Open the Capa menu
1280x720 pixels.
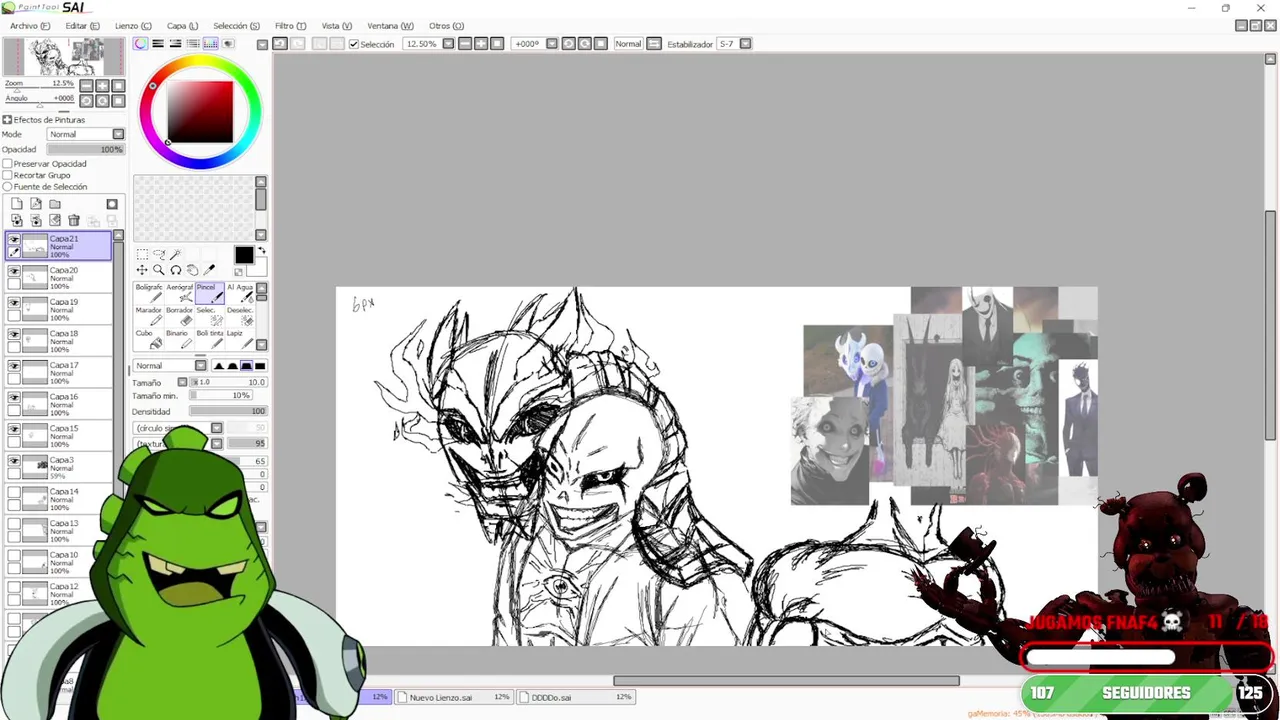[x=182, y=26]
